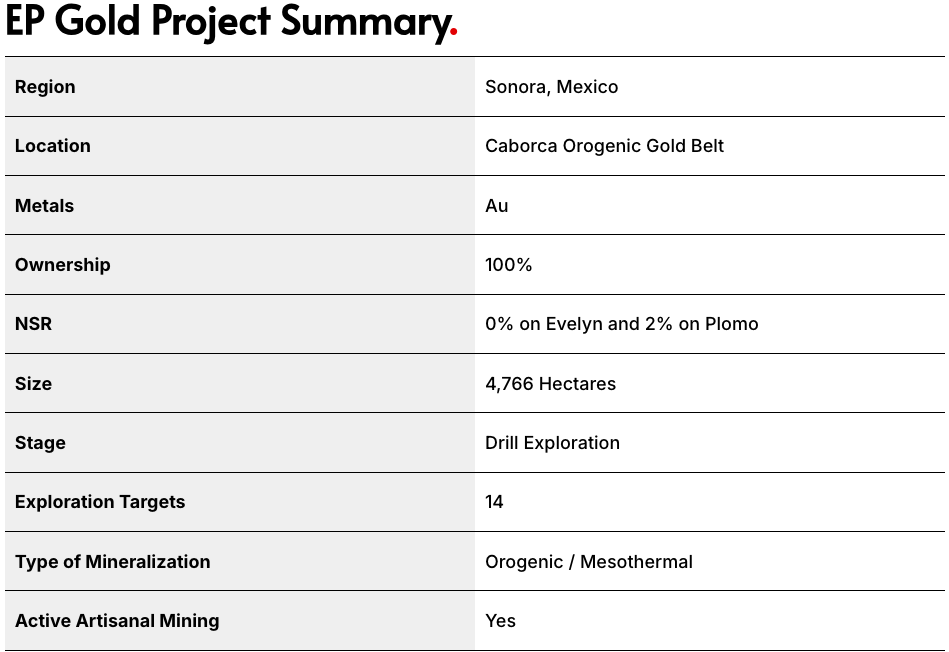Click the 100% ownership value
The image size is (949, 652).
(509, 265)
